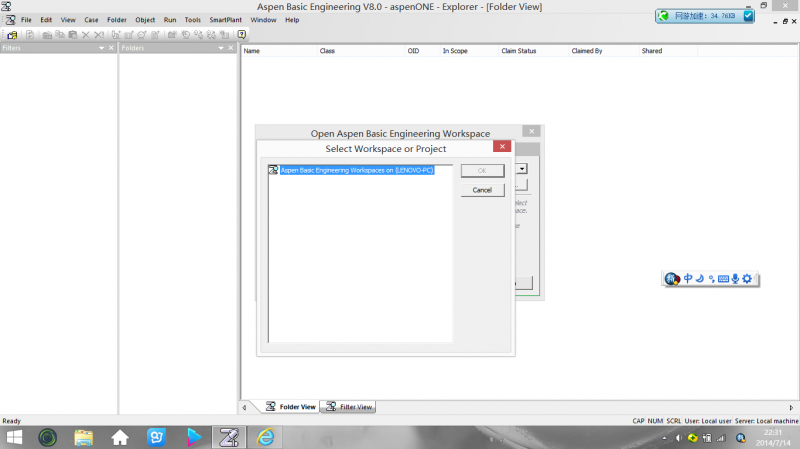
Task: Click the Class column header
Action: tap(360, 51)
